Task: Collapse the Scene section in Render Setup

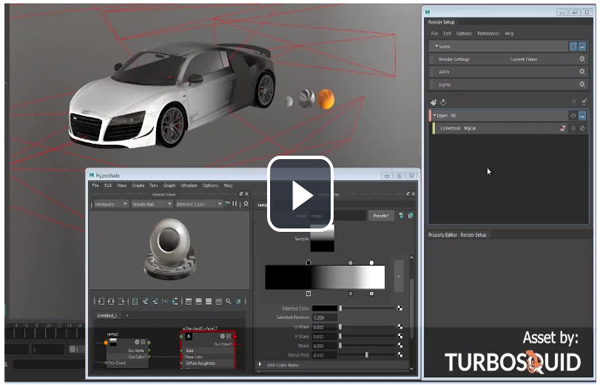Action: click(436, 46)
